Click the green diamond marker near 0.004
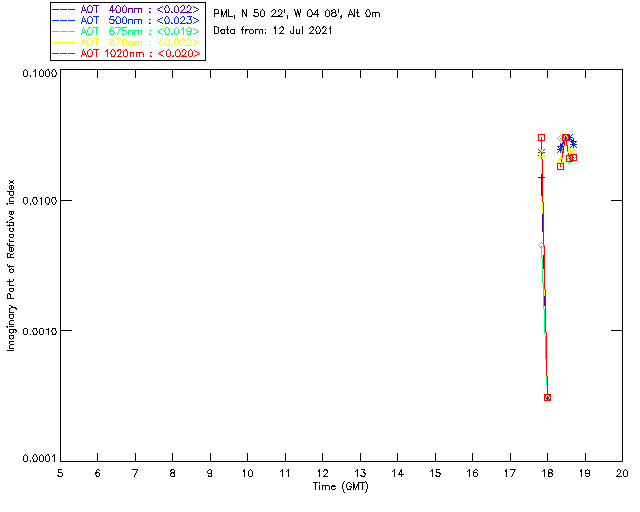640x512 pixels. (x=541, y=246)
